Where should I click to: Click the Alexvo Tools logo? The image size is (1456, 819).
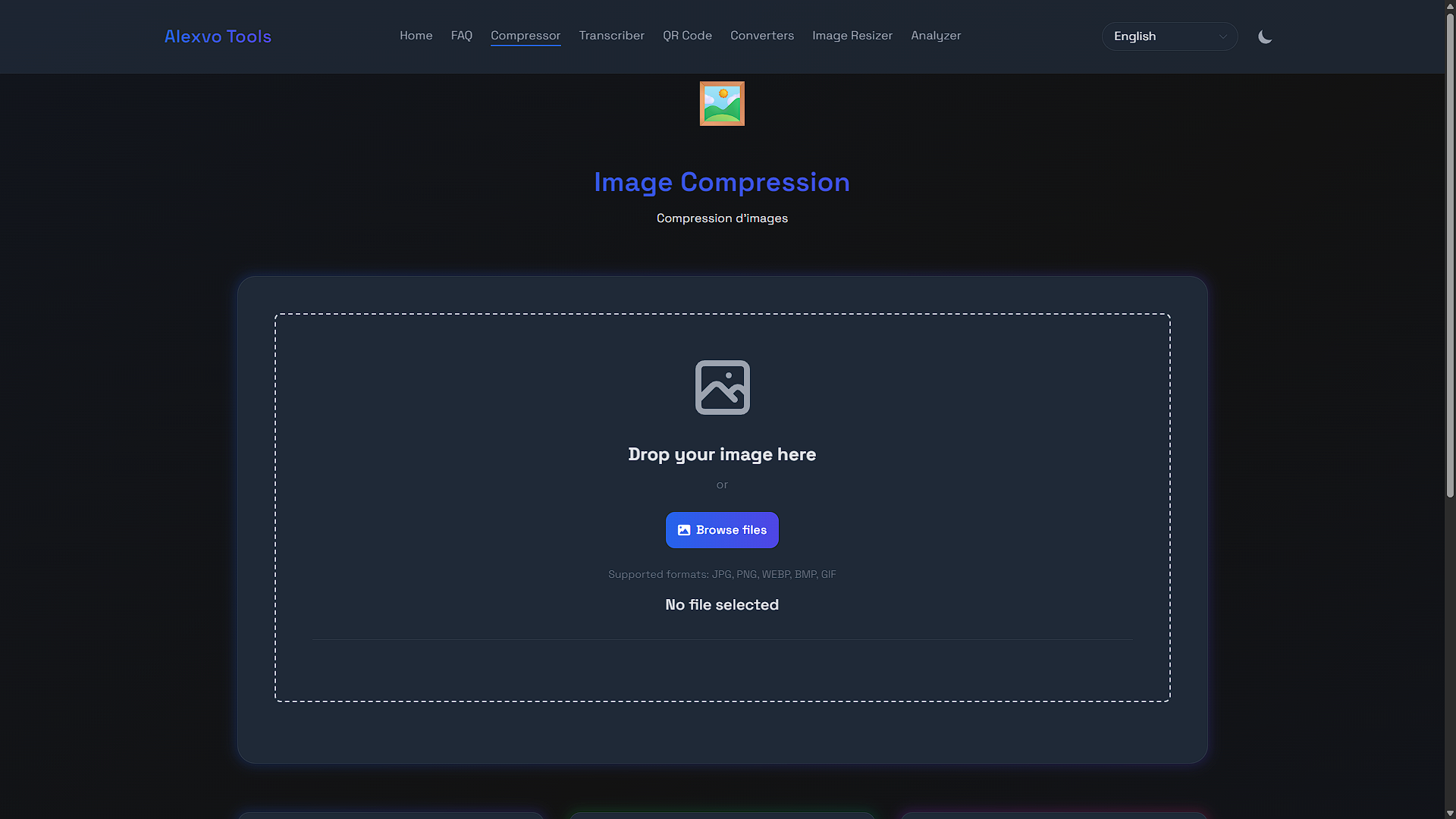pos(218,36)
